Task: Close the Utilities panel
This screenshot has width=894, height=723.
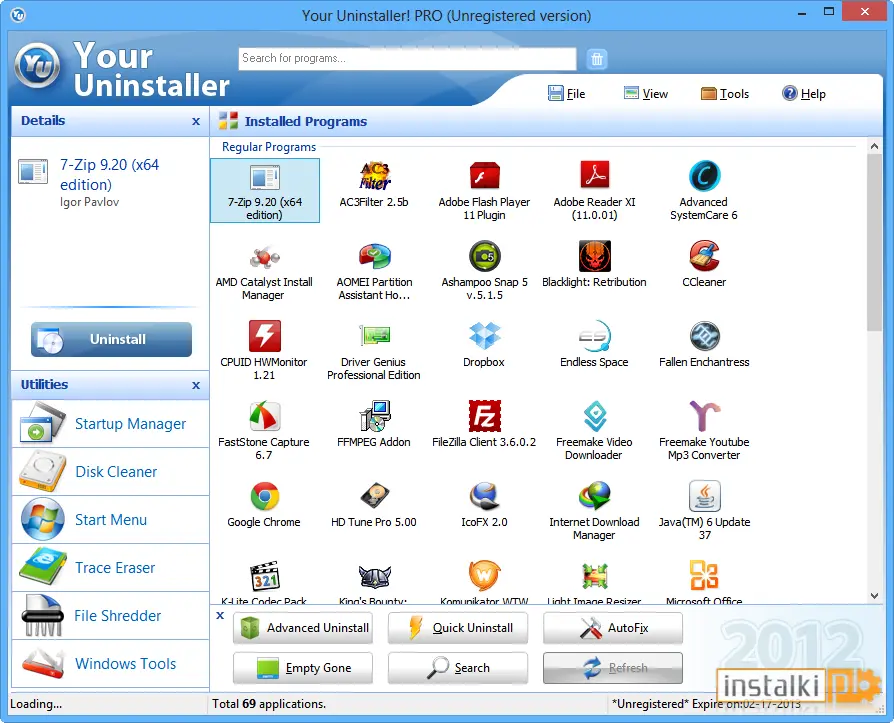Action: [196, 385]
